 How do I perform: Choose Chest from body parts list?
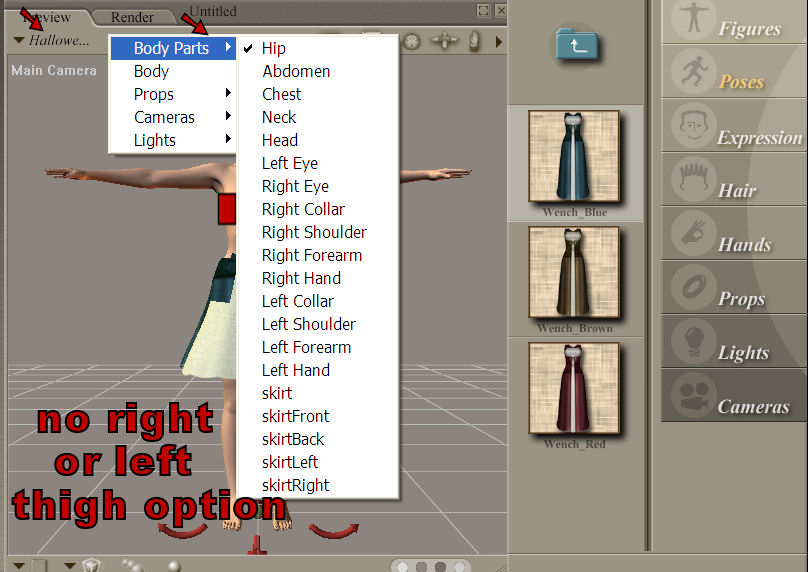318,94
